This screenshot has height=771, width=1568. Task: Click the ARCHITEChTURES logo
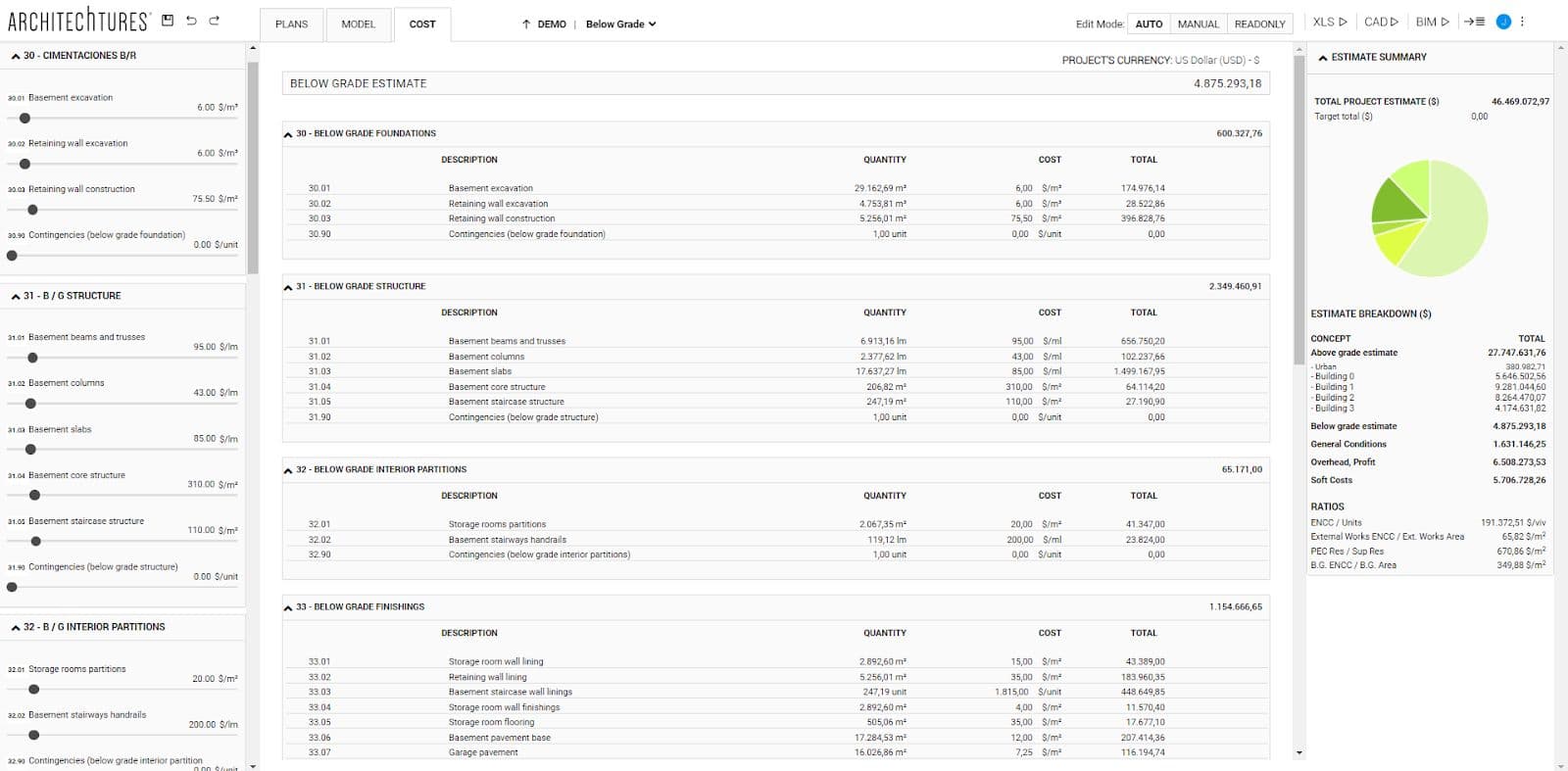[78, 20]
